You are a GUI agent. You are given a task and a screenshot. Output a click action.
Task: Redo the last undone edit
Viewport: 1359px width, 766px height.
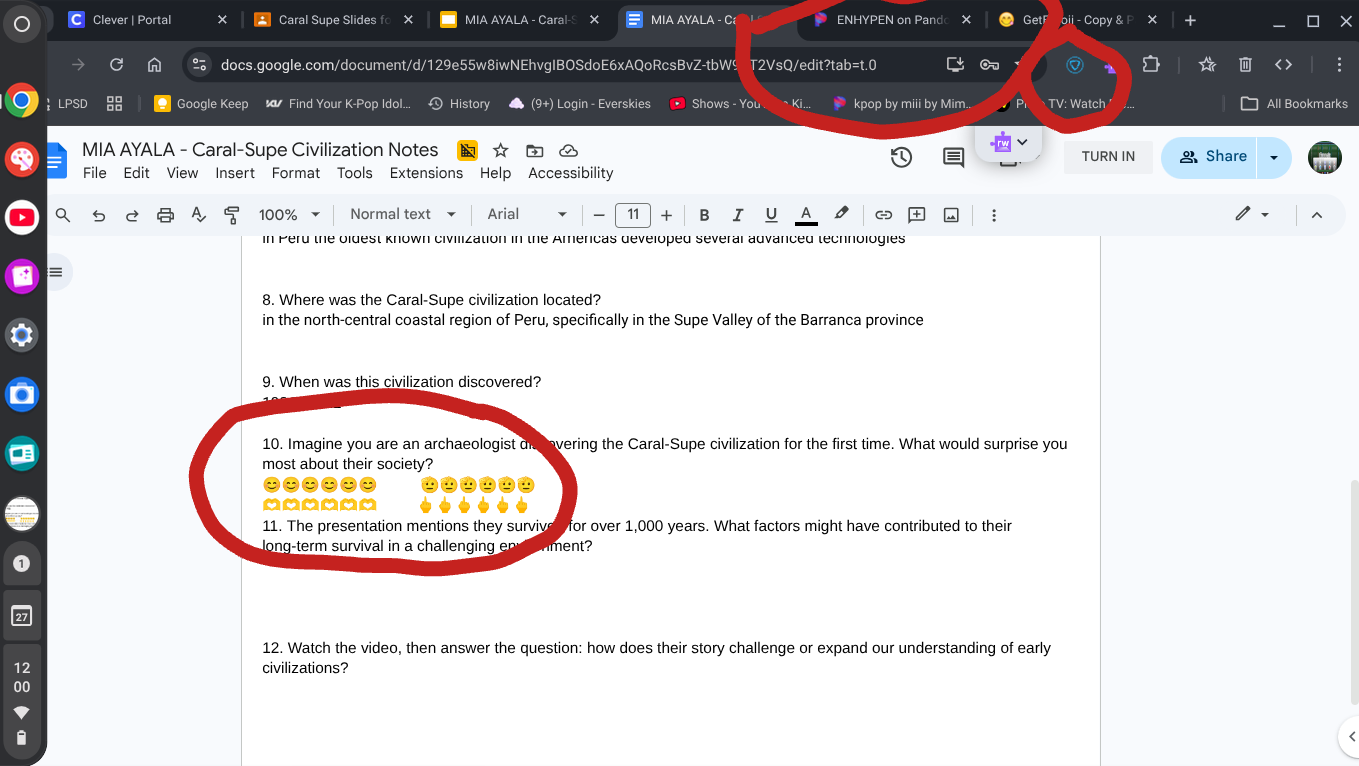(132, 215)
